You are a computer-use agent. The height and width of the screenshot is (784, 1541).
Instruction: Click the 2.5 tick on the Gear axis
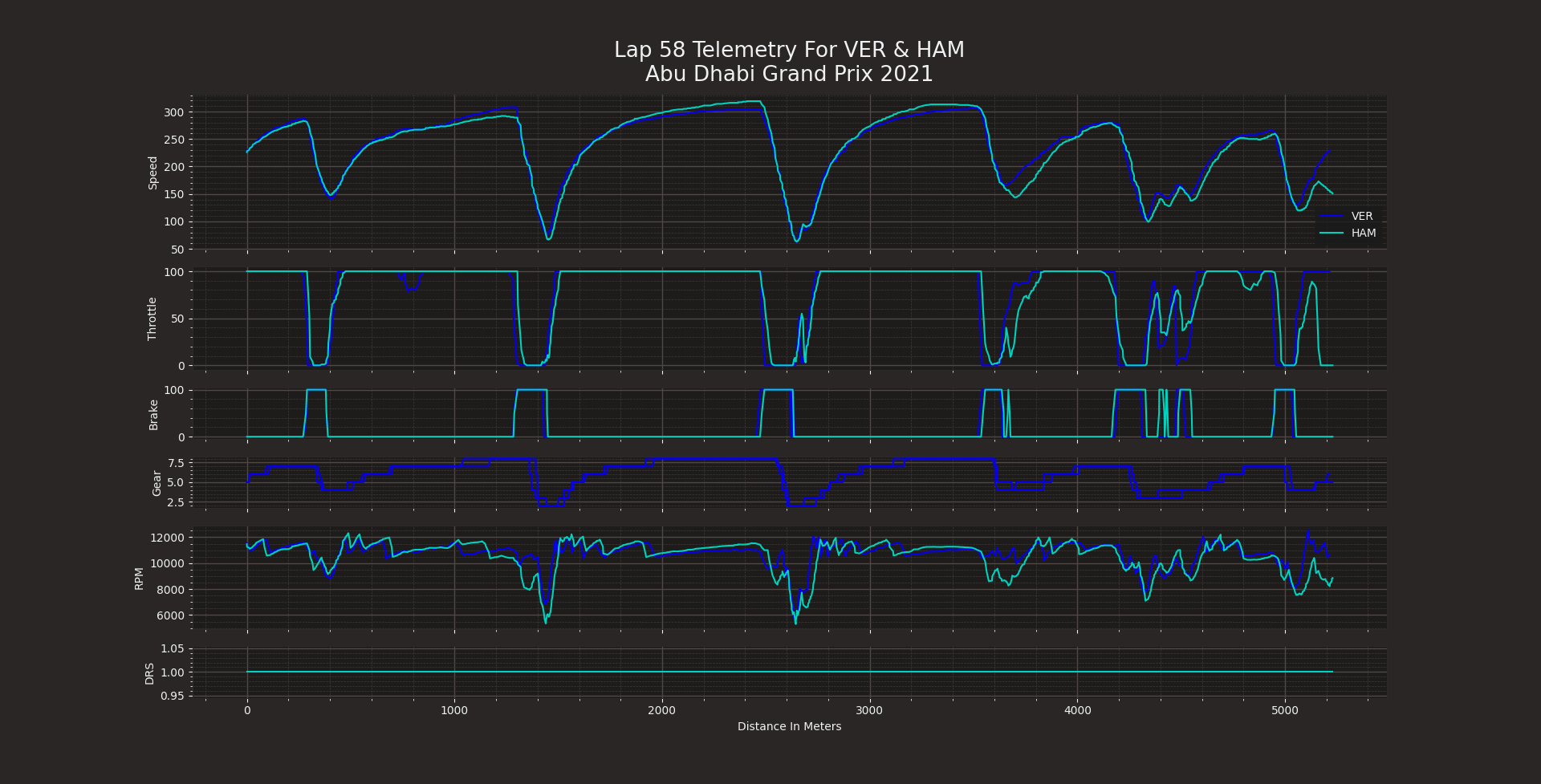[176, 502]
